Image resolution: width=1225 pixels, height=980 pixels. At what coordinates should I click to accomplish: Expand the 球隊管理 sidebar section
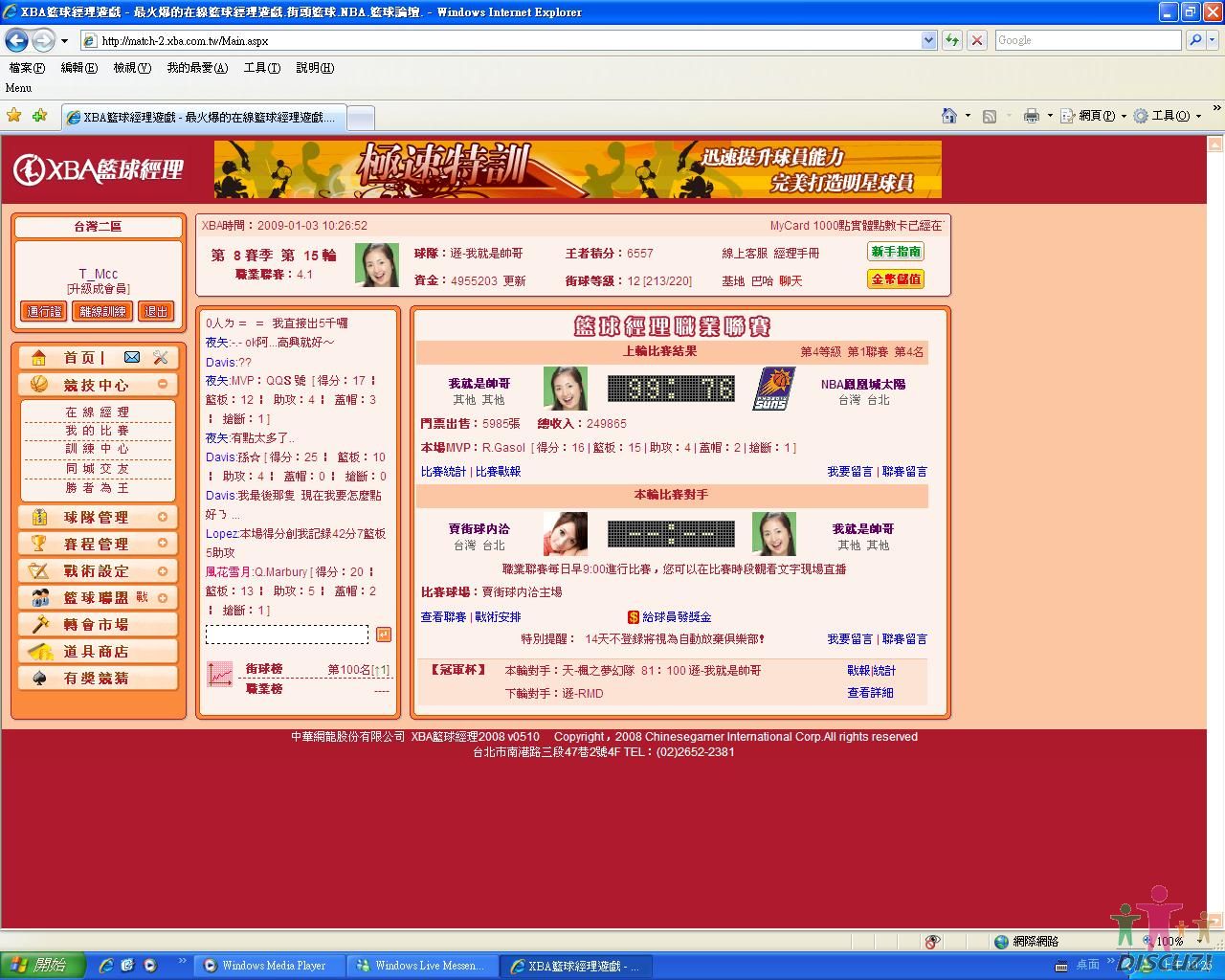163,517
